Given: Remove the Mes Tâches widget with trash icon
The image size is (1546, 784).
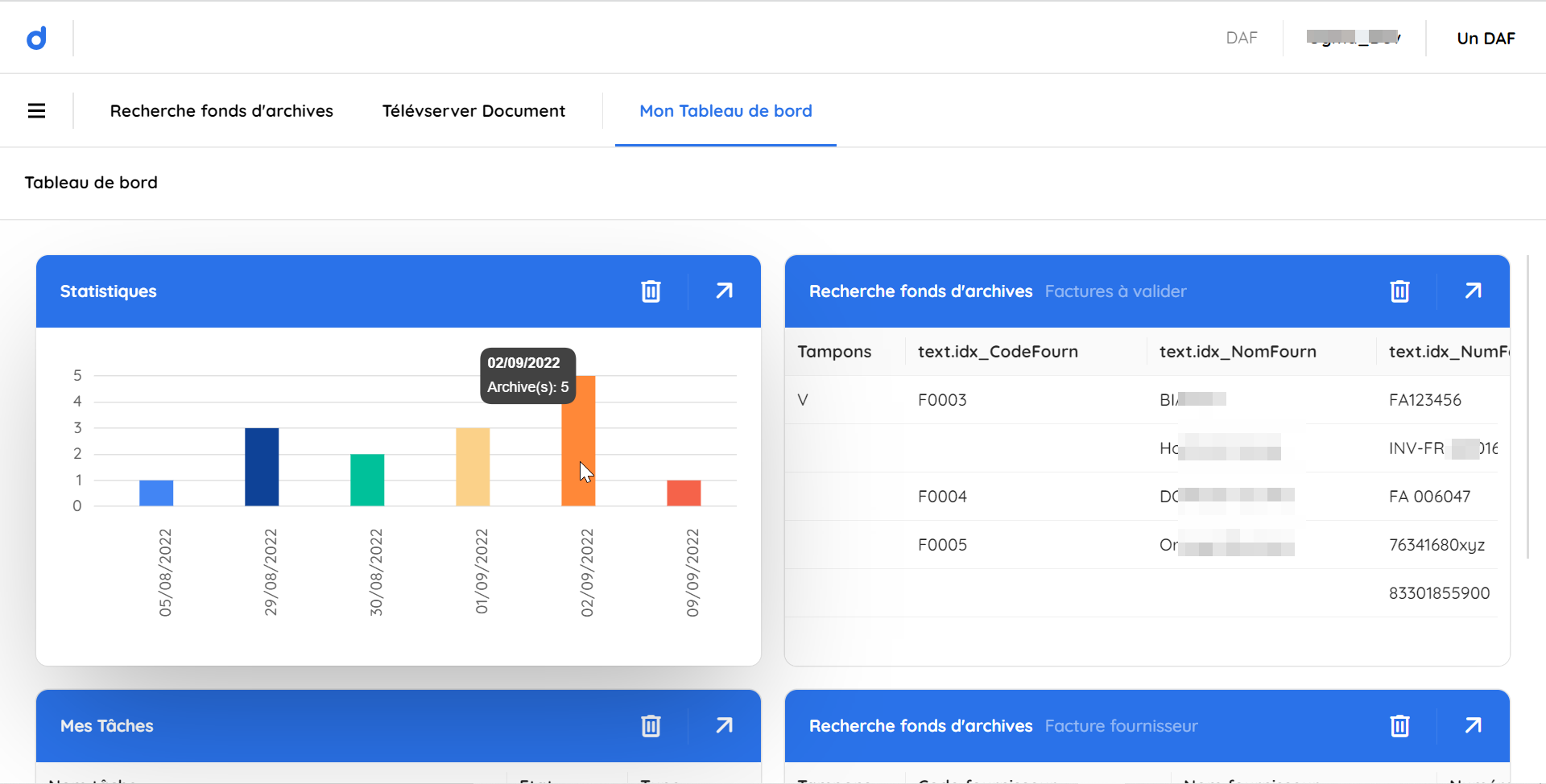Looking at the screenshot, I should coord(651,726).
